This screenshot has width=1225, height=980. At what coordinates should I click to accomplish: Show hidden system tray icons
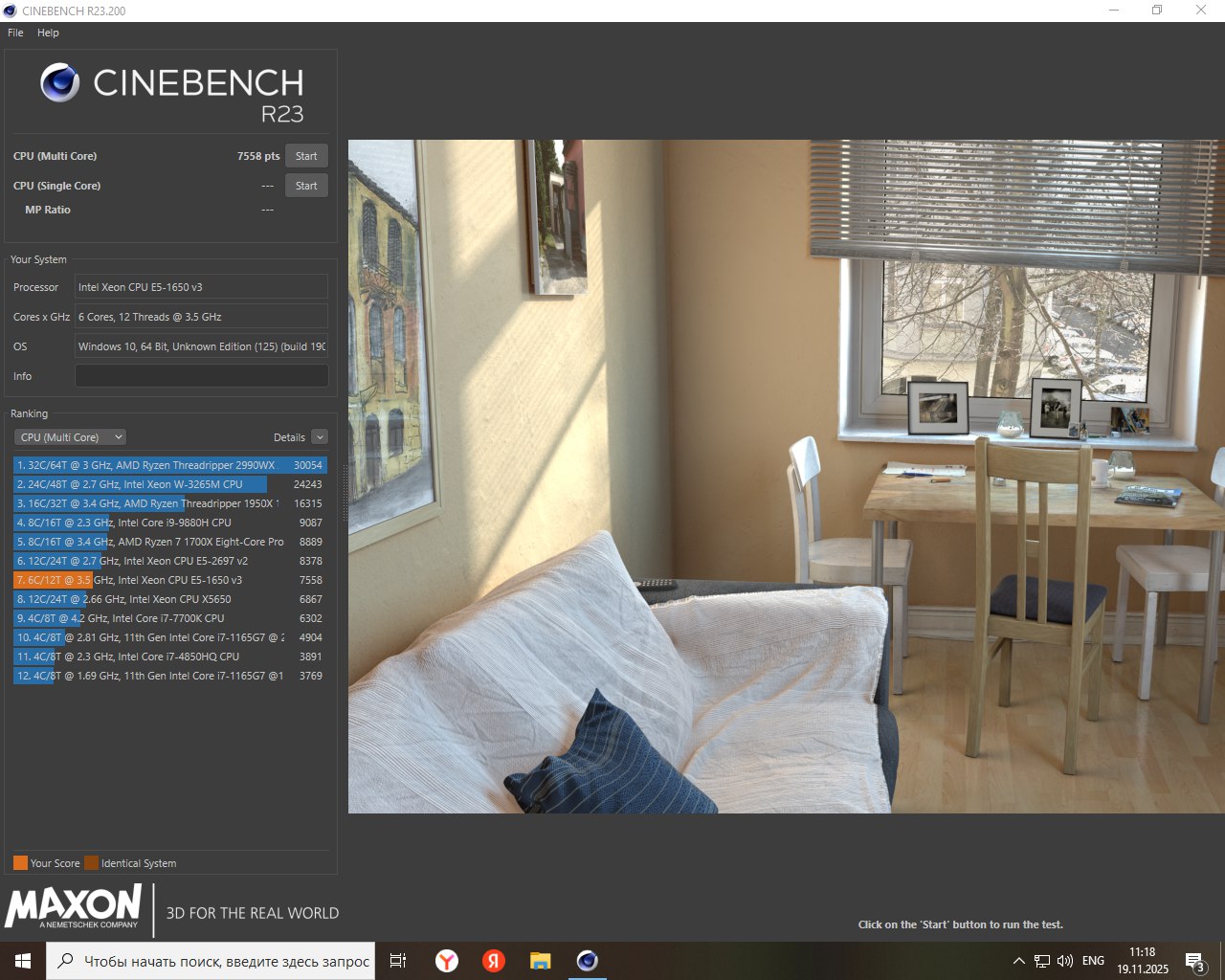click(x=1019, y=961)
